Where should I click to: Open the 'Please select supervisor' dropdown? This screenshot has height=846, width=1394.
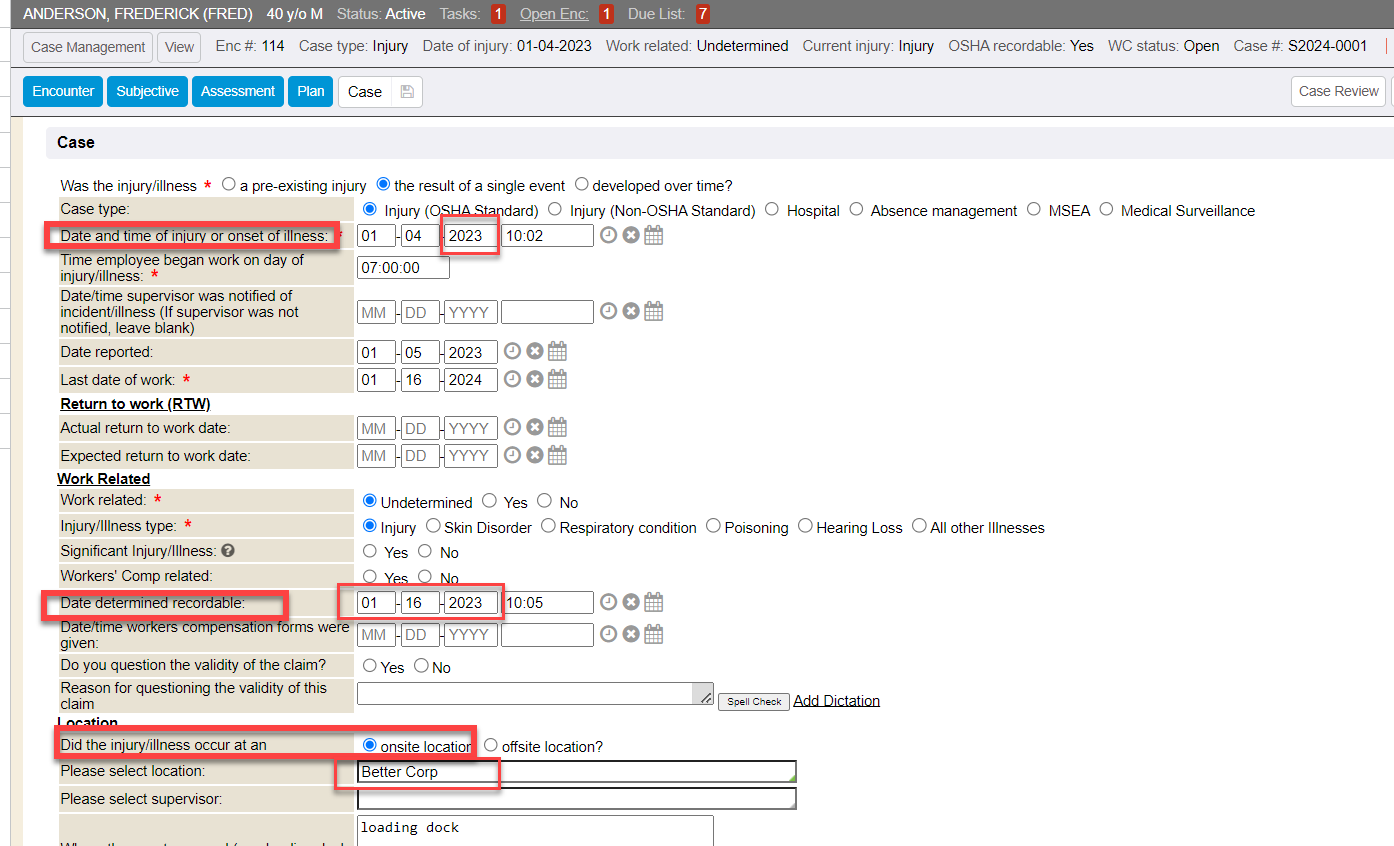pos(577,799)
